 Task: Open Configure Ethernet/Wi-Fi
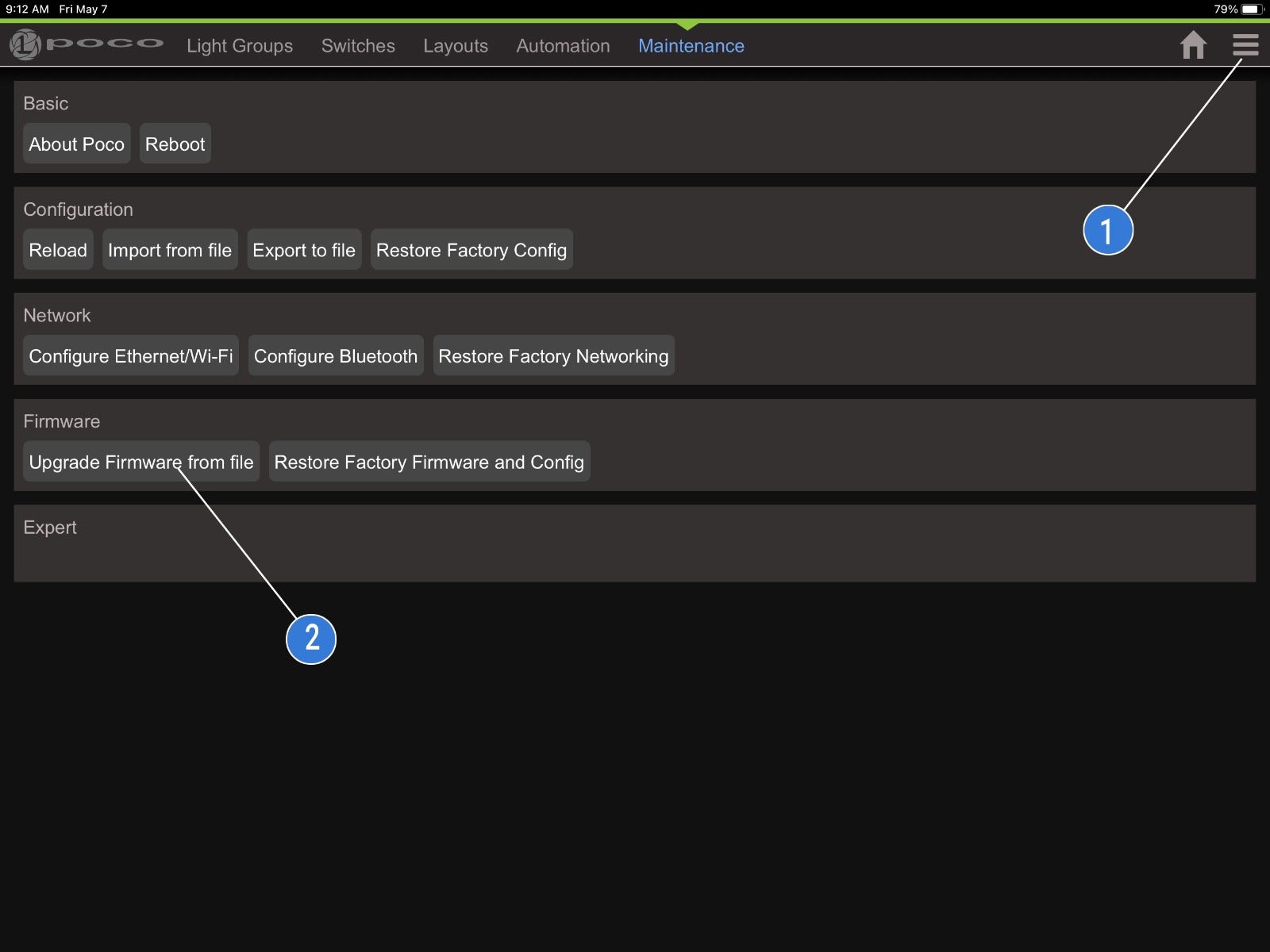point(131,356)
